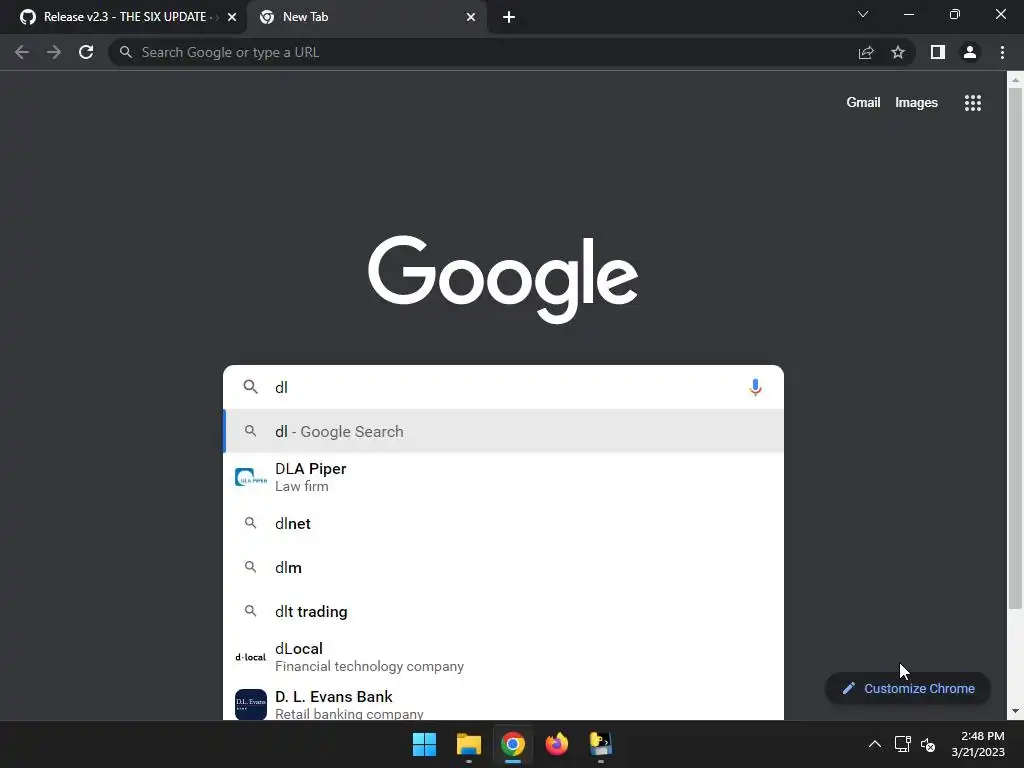
Task: Select dLocal Financial technology company suggestion
Action: click(x=503, y=657)
